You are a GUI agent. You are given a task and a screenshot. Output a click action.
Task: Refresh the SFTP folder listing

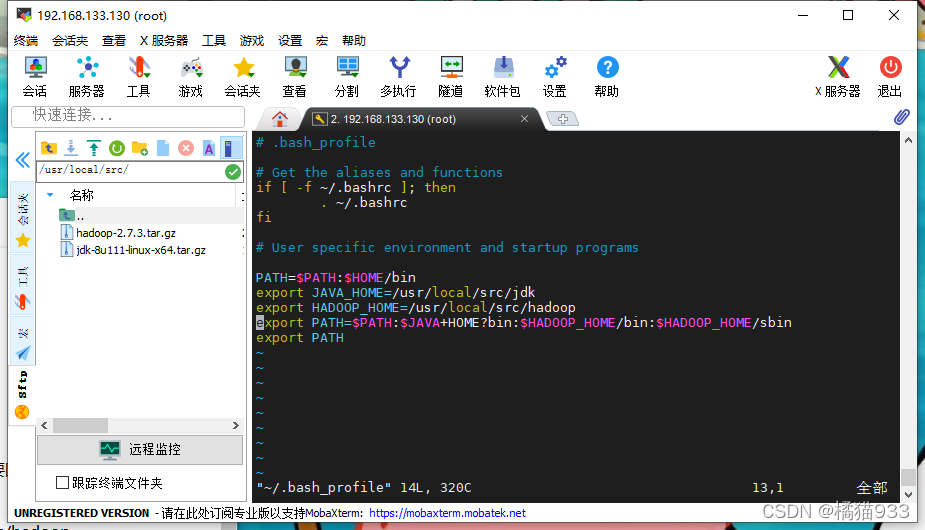pos(117,148)
